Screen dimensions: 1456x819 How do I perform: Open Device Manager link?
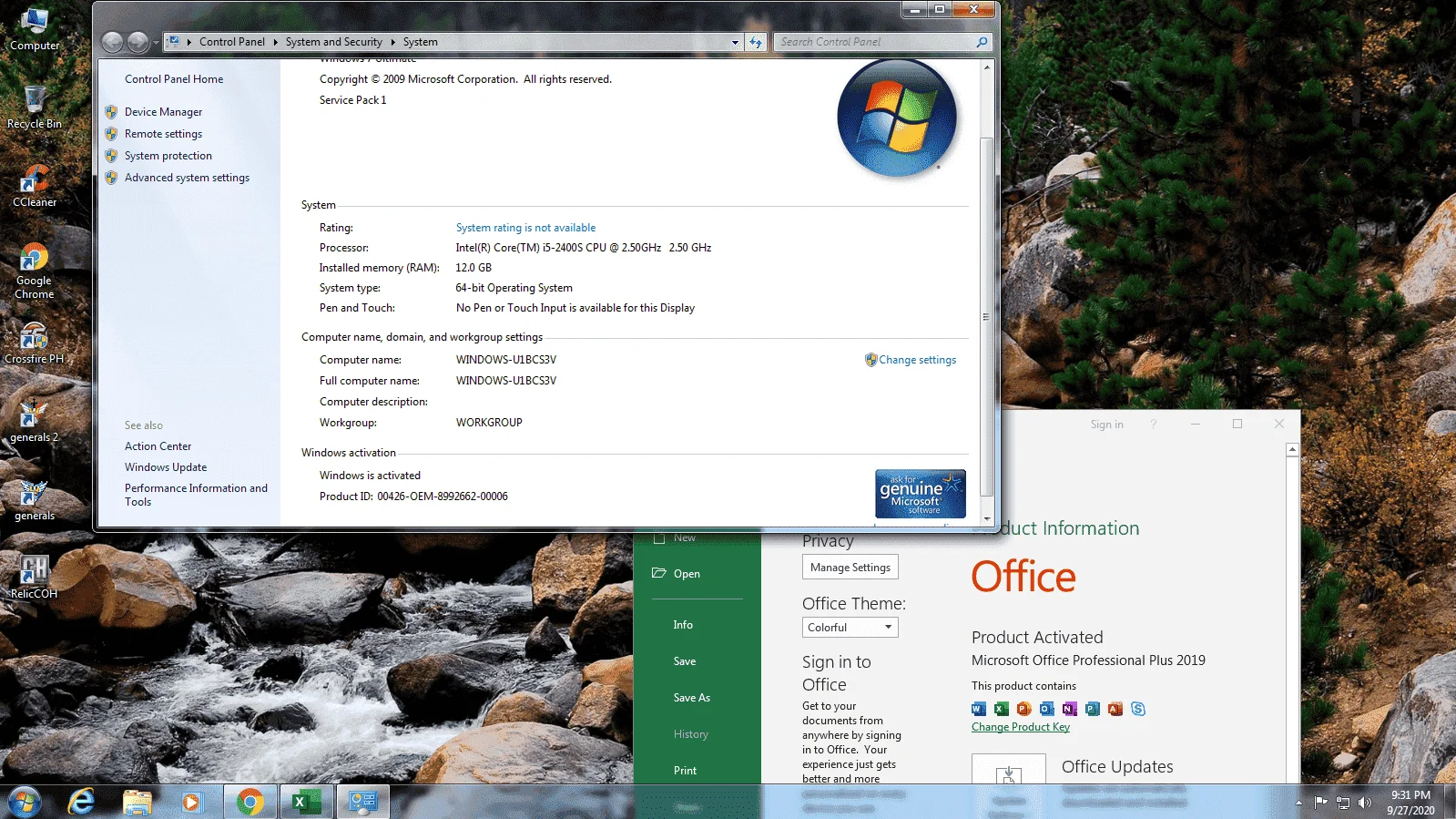coord(164,112)
